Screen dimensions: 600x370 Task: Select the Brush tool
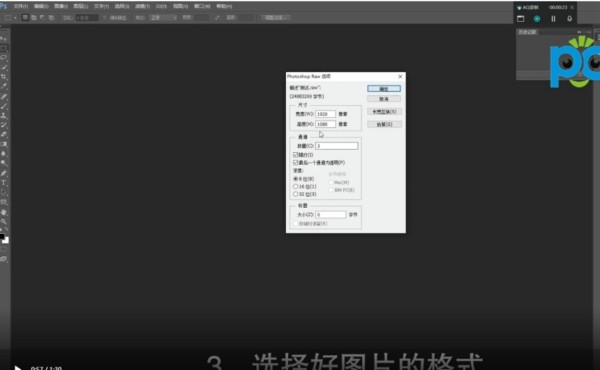4,106
